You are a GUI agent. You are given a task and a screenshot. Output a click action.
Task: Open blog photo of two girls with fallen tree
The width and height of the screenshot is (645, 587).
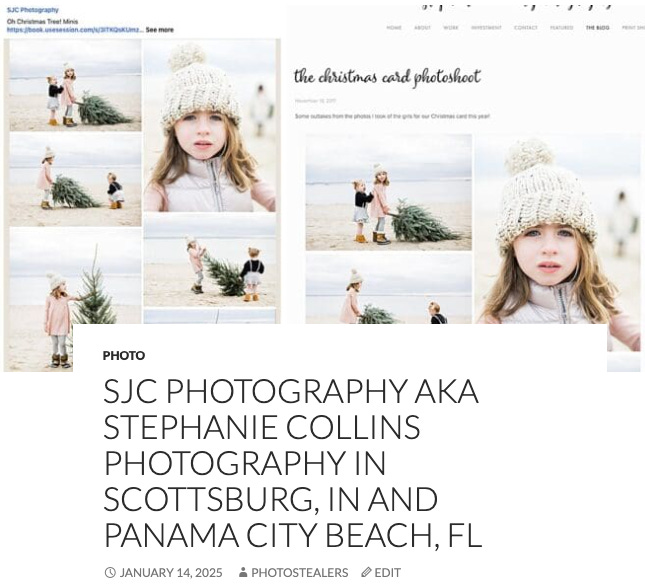coord(389,192)
